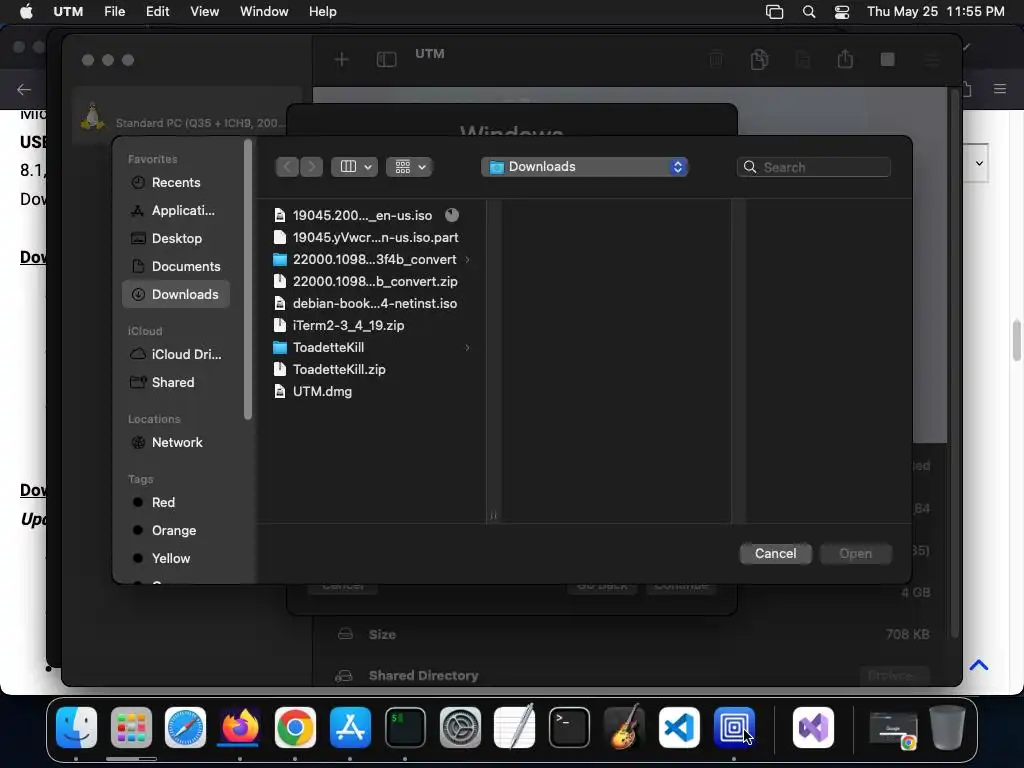Select folder 22000.1098...3f4b_convert
The height and width of the screenshot is (768, 1024).
pos(366,259)
